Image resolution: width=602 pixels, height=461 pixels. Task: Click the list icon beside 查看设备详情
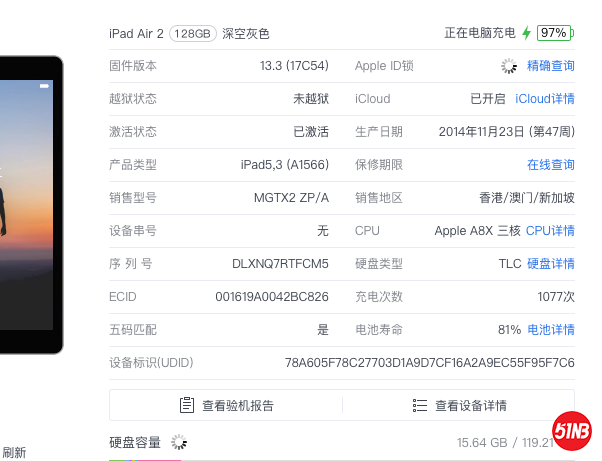[420, 405]
